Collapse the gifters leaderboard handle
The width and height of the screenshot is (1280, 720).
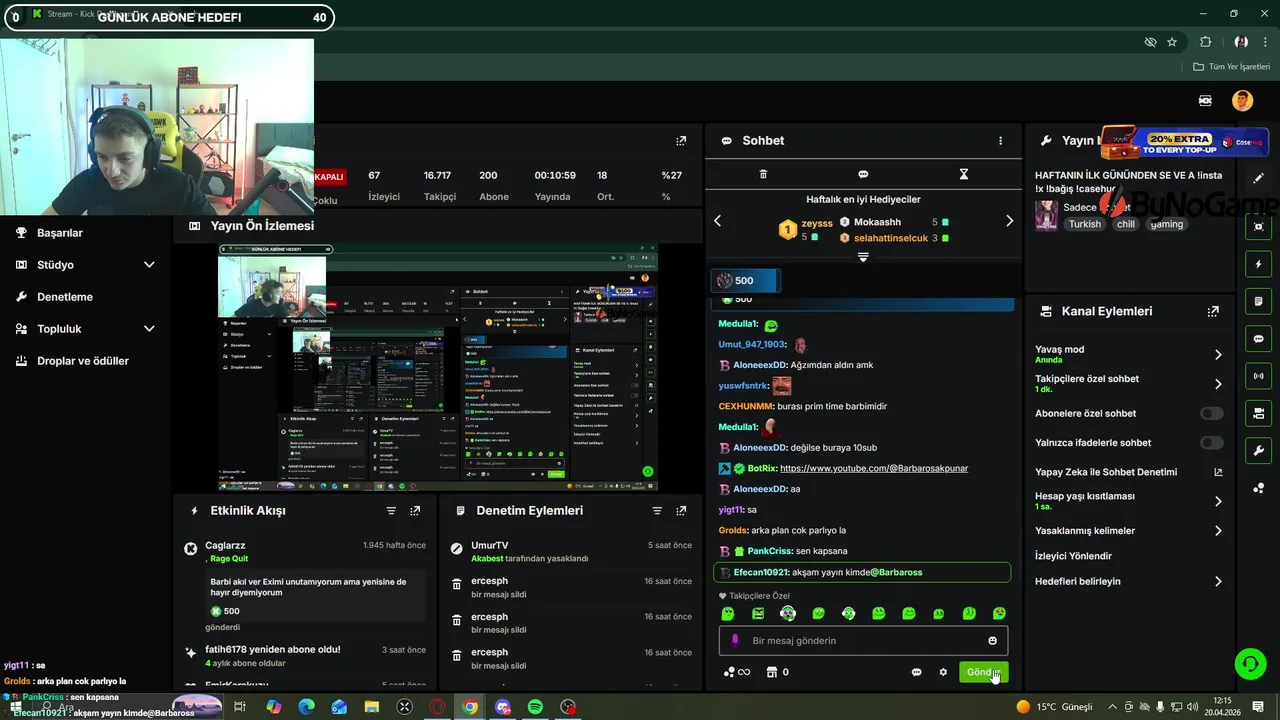(863, 257)
